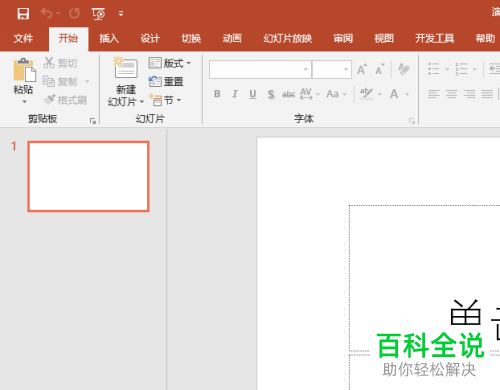The width and height of the screenshot is (500, 390).
Task: Apply the text highlight color
Action: coord(366,94)
